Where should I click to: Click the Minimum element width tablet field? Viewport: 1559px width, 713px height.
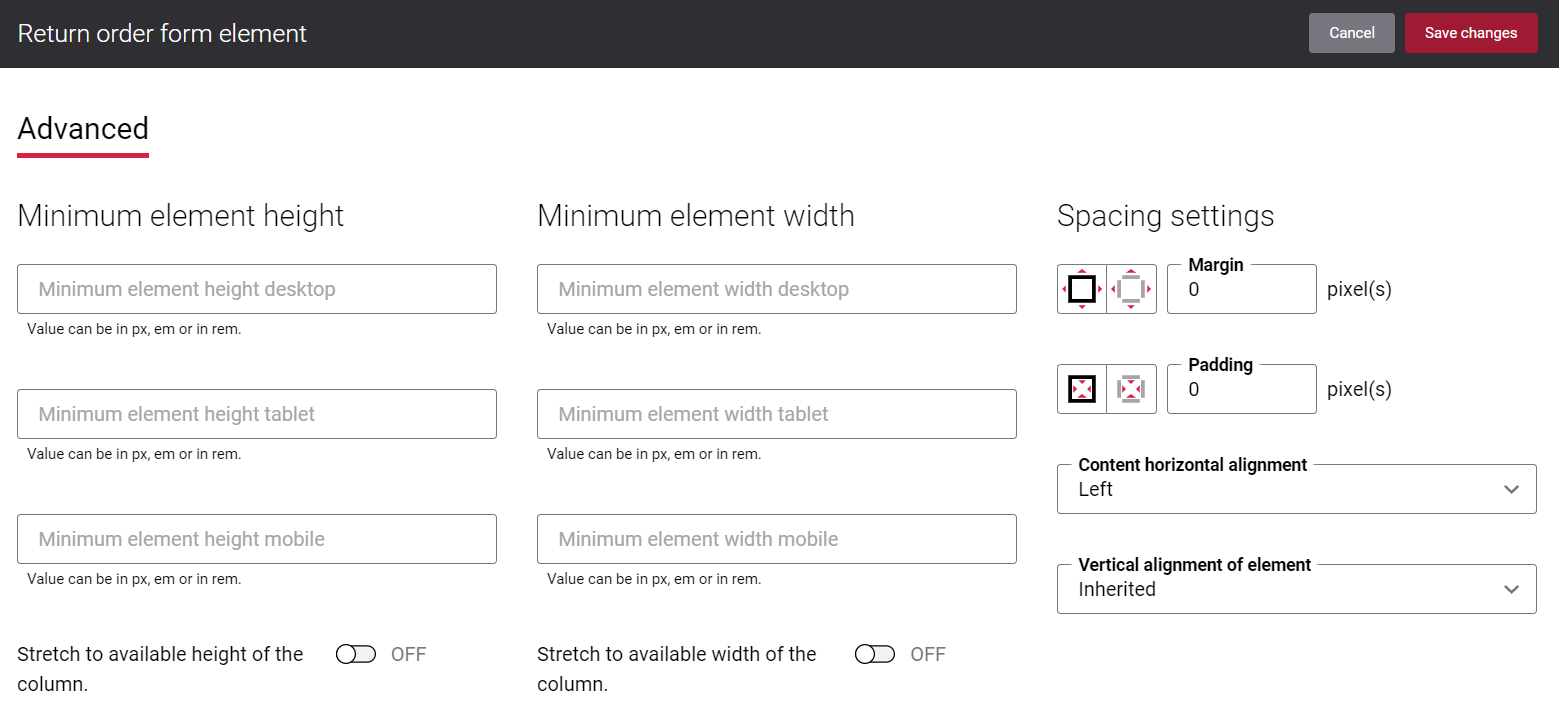777,414
